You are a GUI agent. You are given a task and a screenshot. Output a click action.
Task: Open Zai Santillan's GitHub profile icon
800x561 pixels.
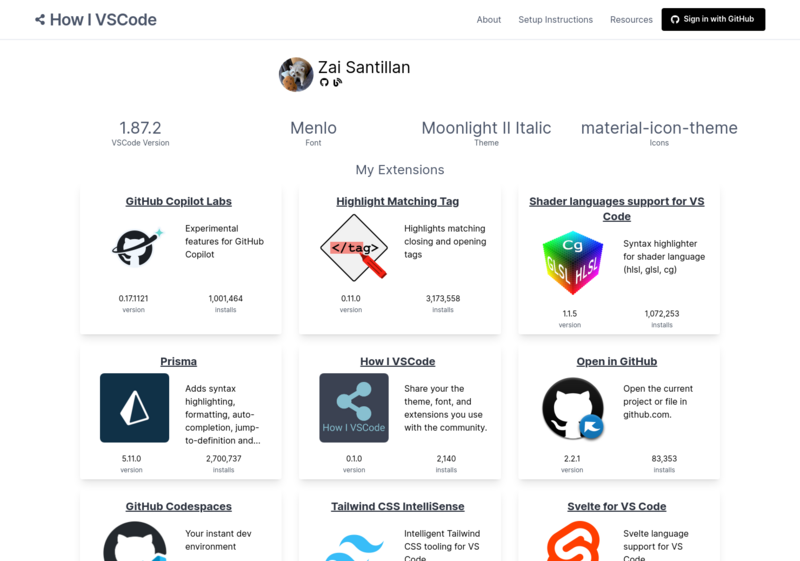pos(324,82)
